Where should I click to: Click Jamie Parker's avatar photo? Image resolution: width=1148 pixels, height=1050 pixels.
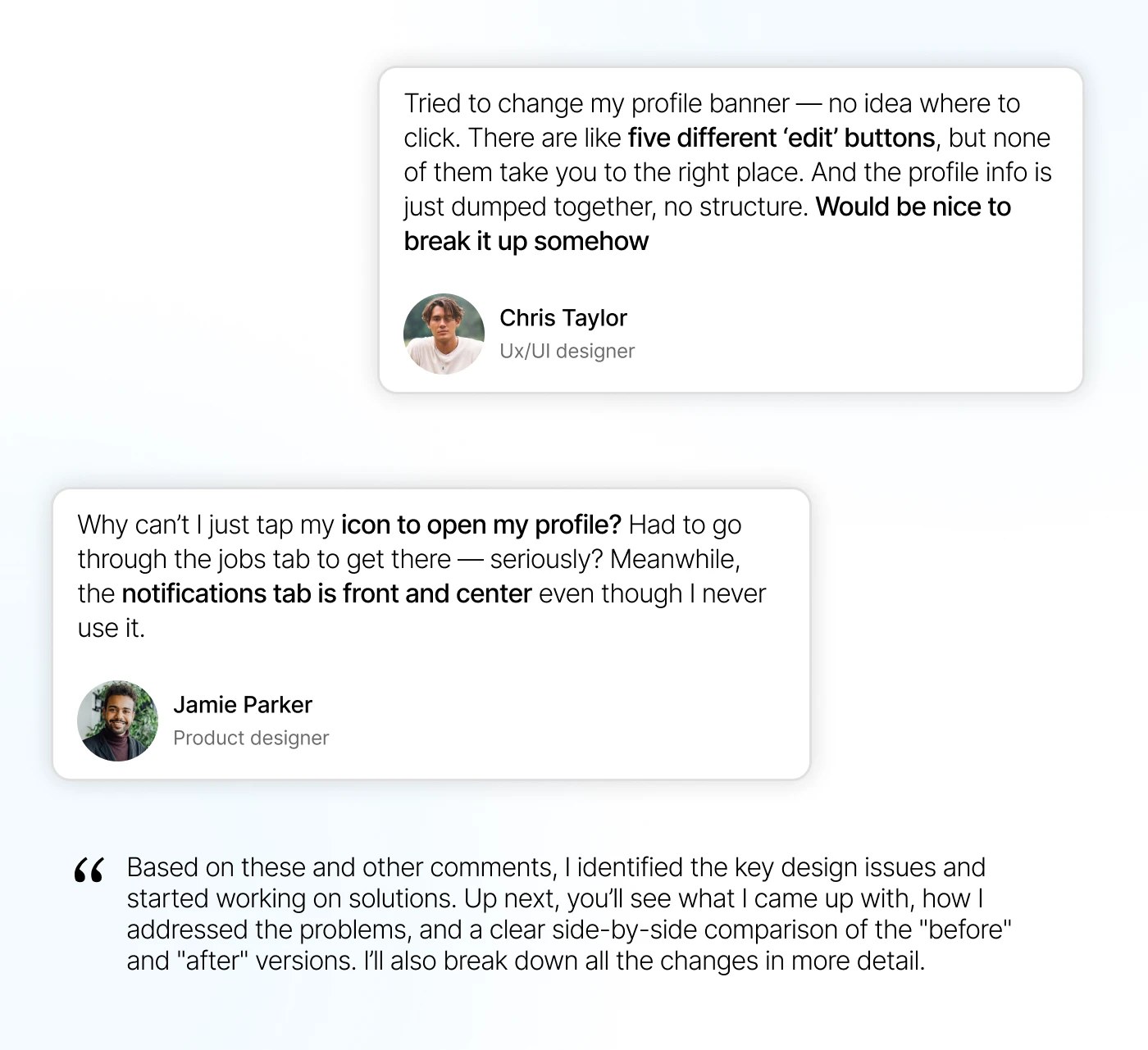(117, 721)
